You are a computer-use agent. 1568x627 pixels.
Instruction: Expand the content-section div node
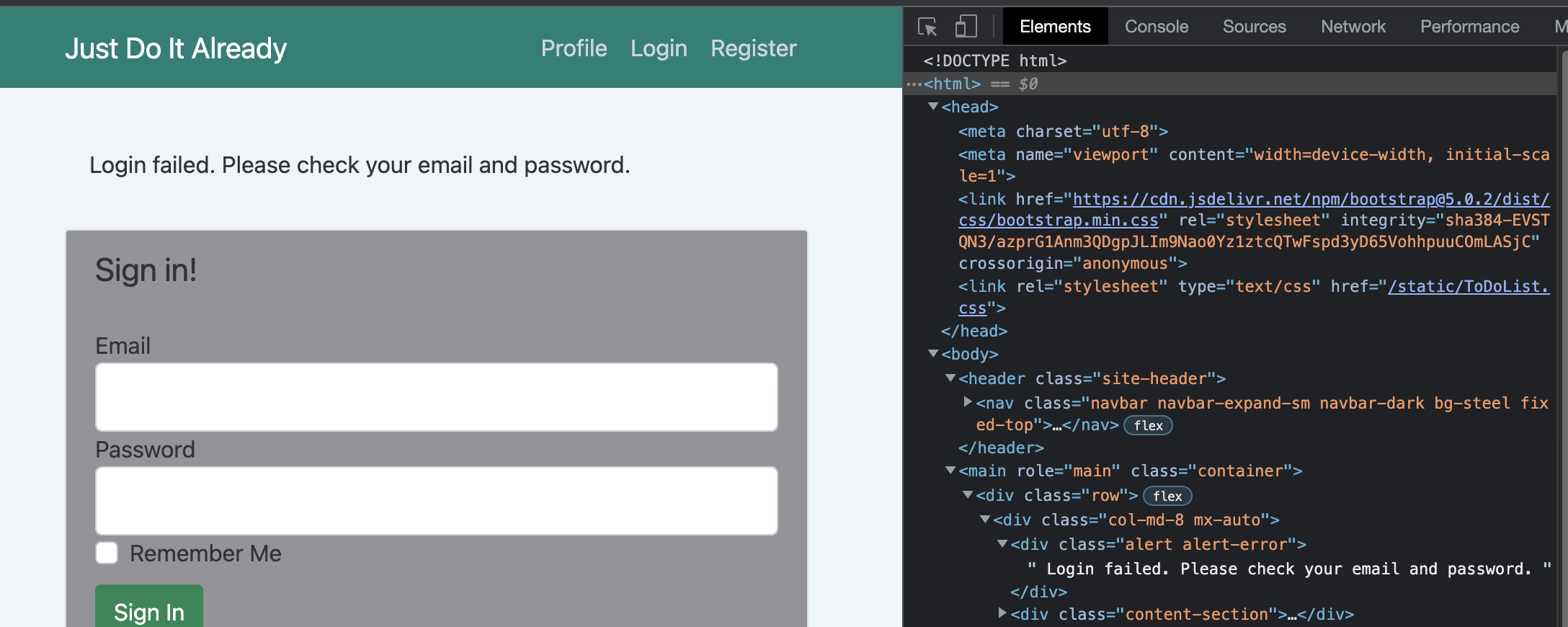pyautogui.click(x=1002, y=613)
